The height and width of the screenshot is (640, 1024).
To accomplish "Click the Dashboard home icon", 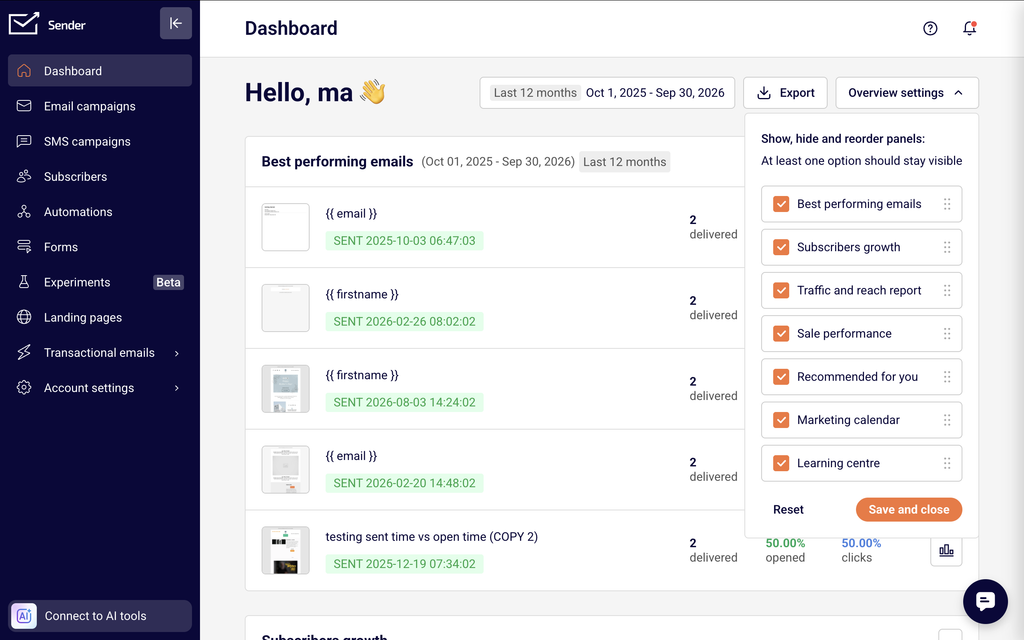I will [24, 71].
